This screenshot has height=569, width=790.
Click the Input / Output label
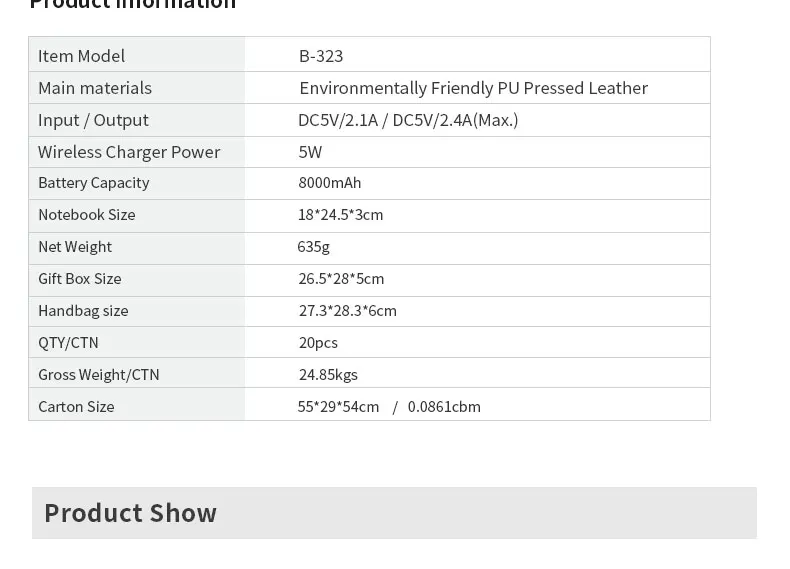93,120
